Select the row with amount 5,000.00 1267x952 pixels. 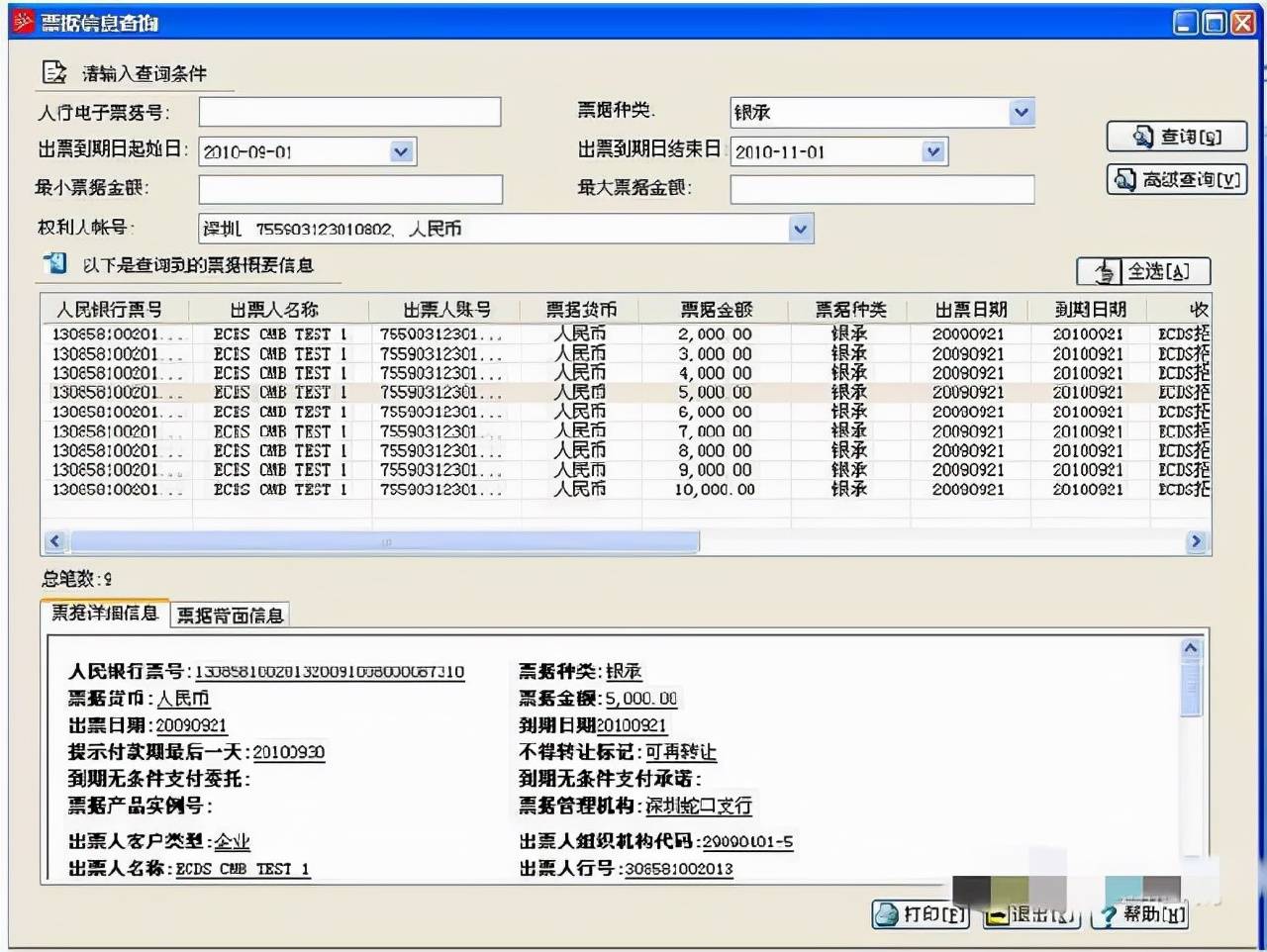(x=626, y=392)
